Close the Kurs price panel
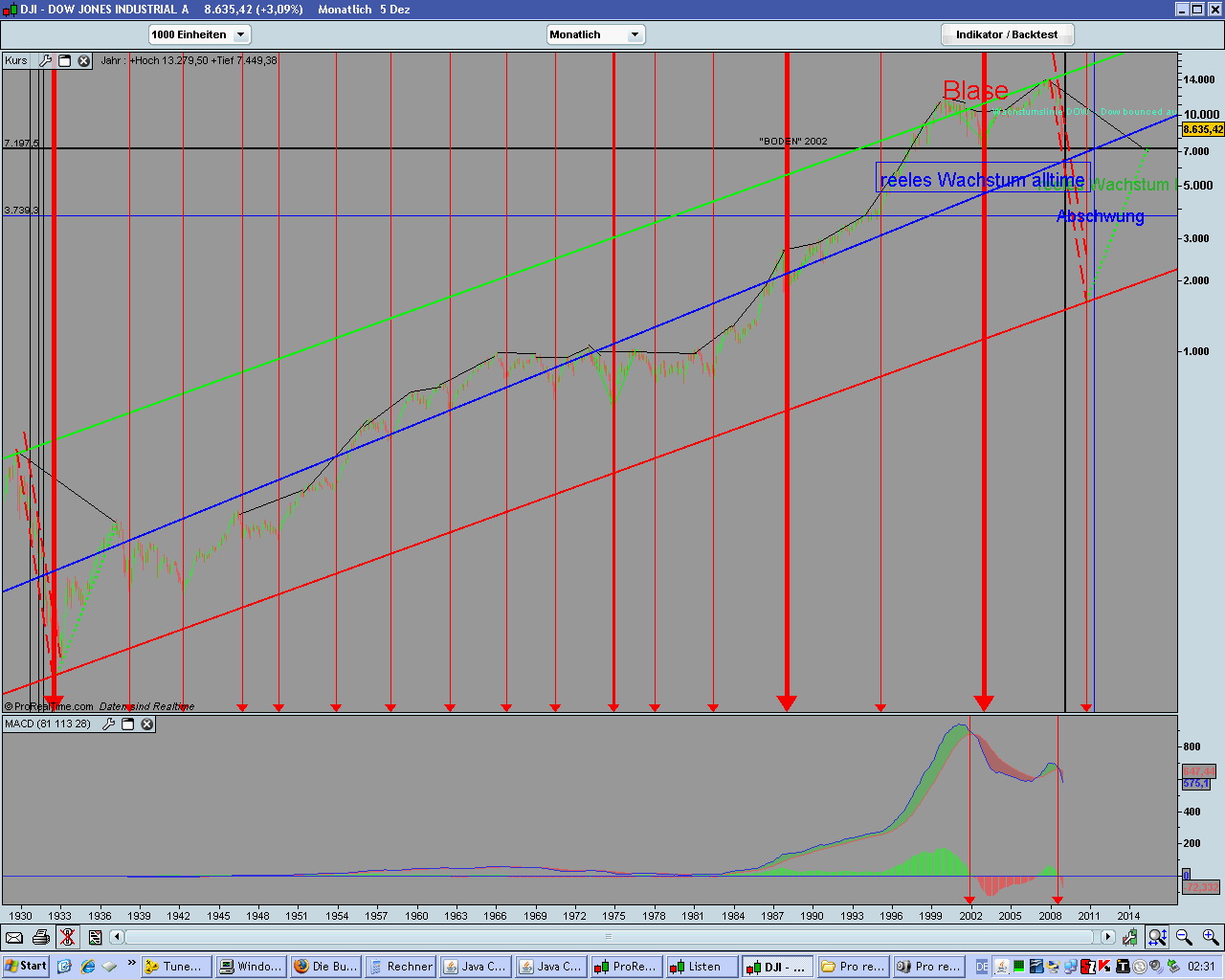The height and width of the screenshot is (980, 1225). [84, 60]
